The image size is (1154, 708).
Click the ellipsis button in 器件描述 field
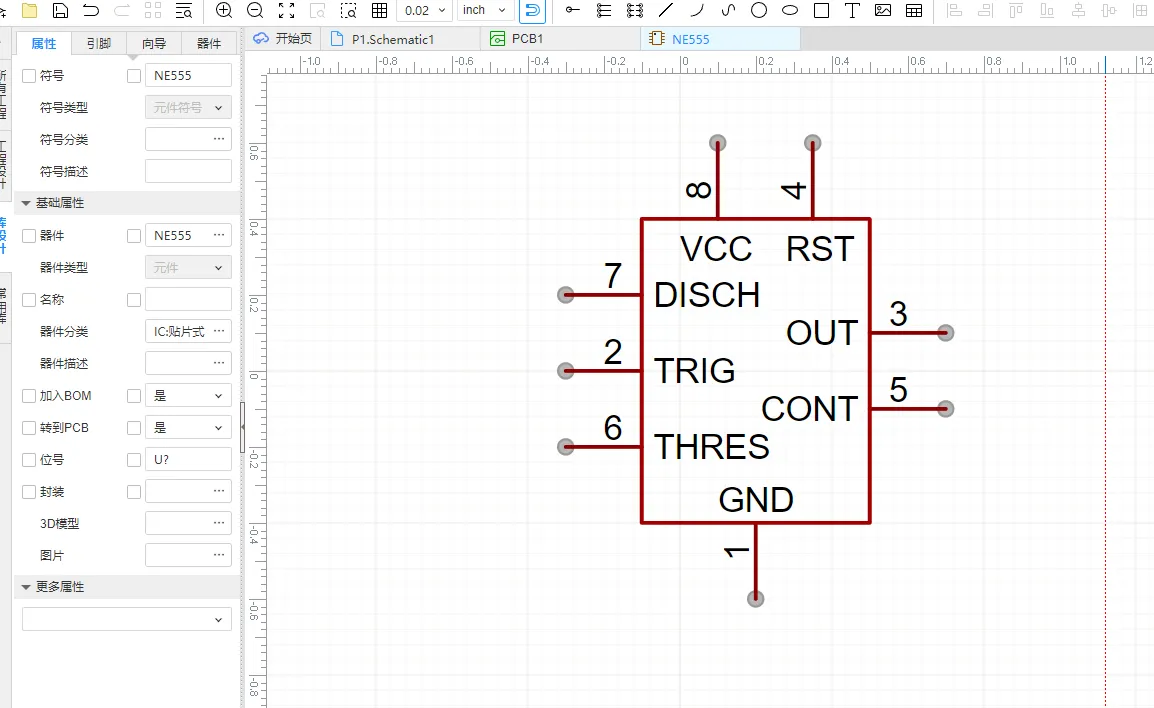219,364
